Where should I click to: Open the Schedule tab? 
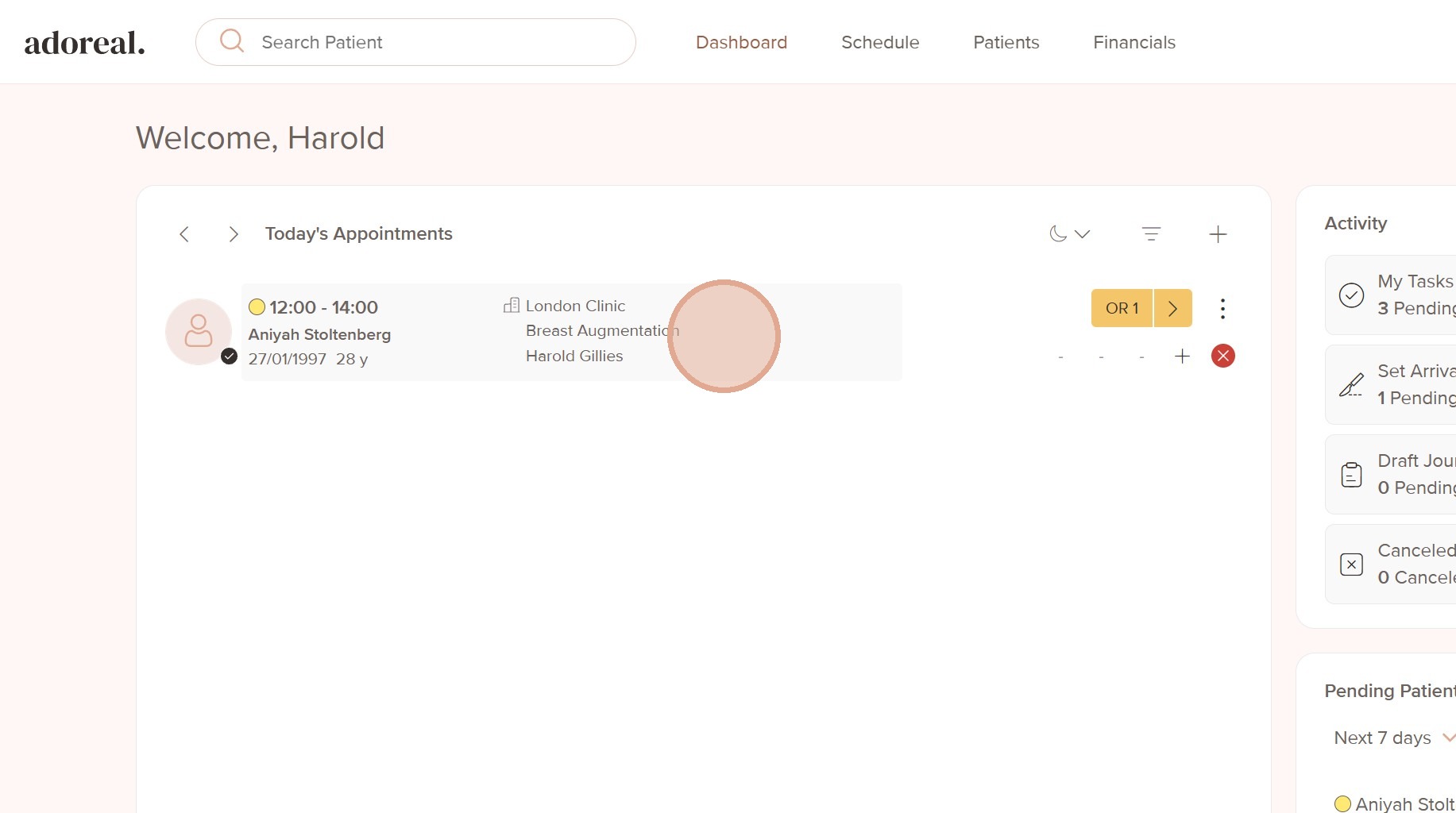(x=880, y=42)
